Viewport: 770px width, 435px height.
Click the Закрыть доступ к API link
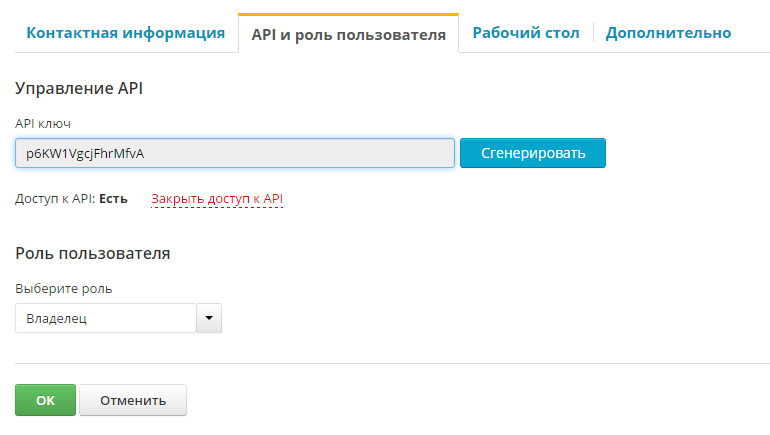click(217, 199)
